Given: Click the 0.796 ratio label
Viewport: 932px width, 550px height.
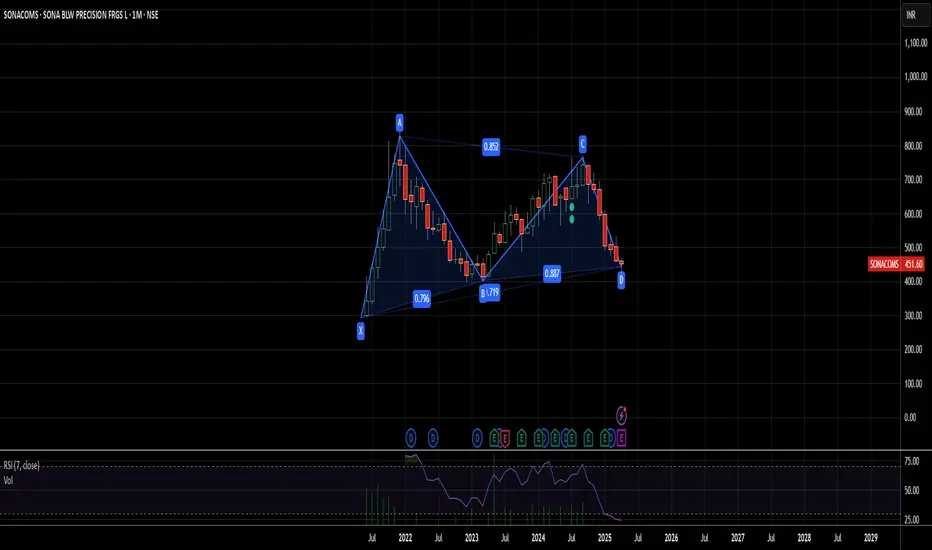Looking at the screenshot, I should click(421, 298).
